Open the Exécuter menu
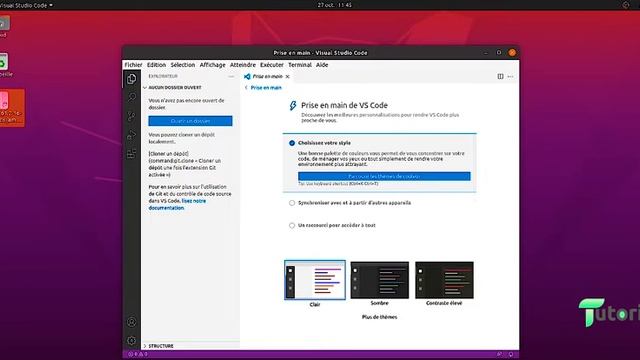This screenshot has width=640, height=360. coord(271,65)
